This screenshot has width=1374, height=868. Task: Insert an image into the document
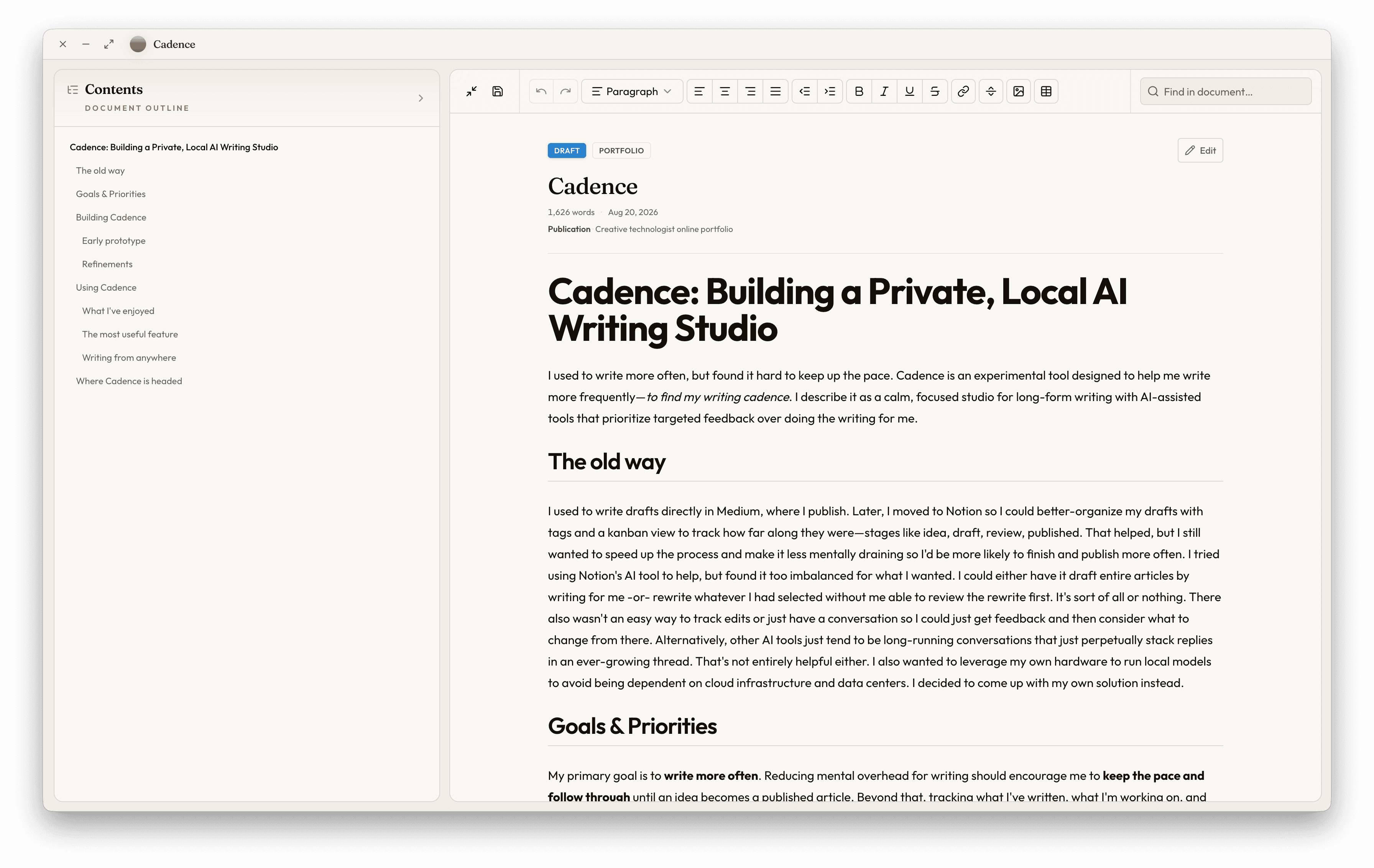(x=1019, y=91)
